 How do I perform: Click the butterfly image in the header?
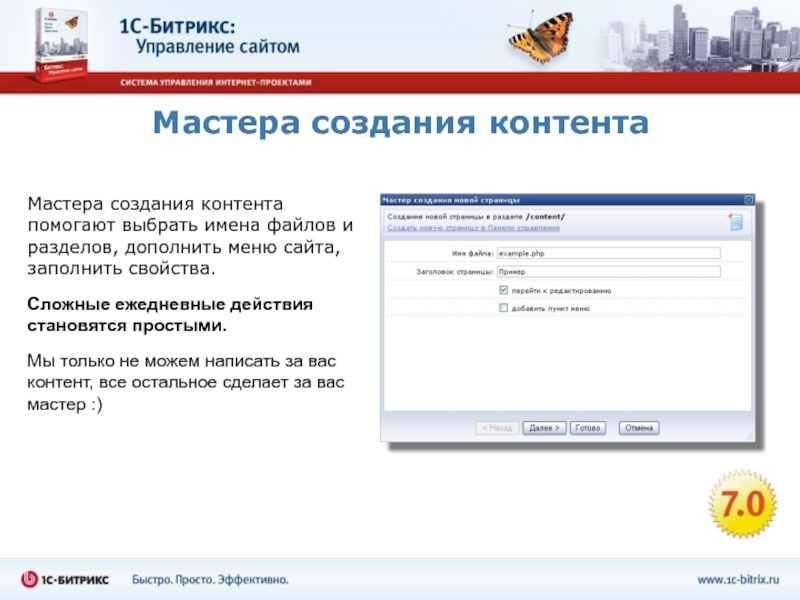point(541,36)
